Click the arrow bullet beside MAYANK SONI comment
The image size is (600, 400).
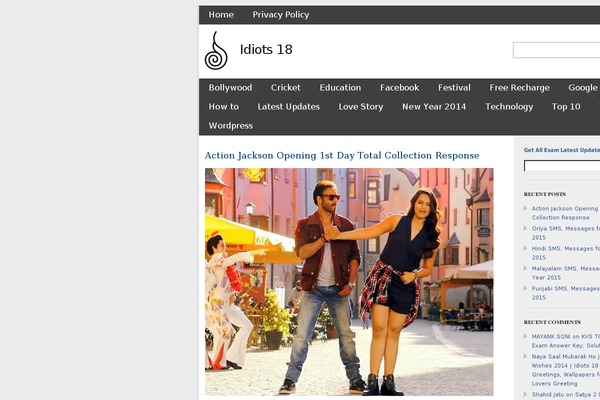[x=525, y=336]
